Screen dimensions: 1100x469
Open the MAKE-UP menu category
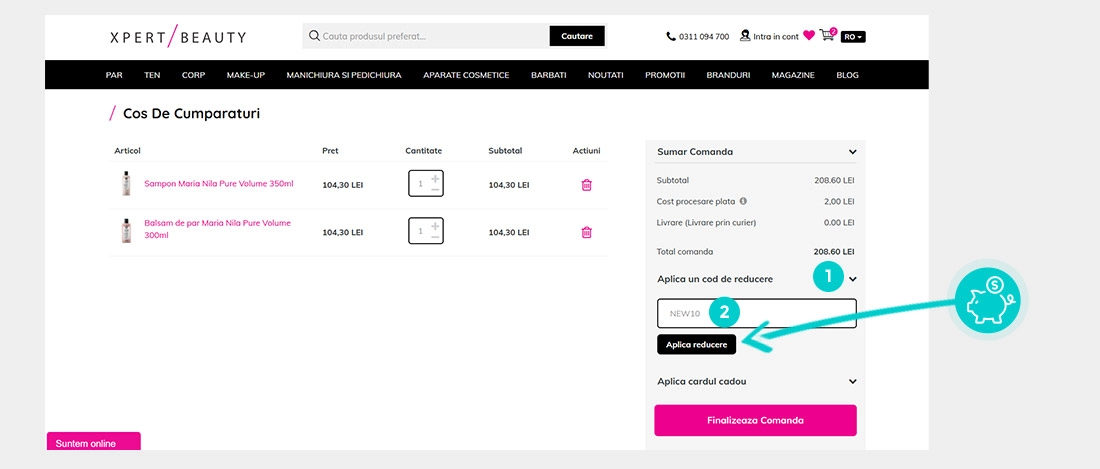pos(246,75)
